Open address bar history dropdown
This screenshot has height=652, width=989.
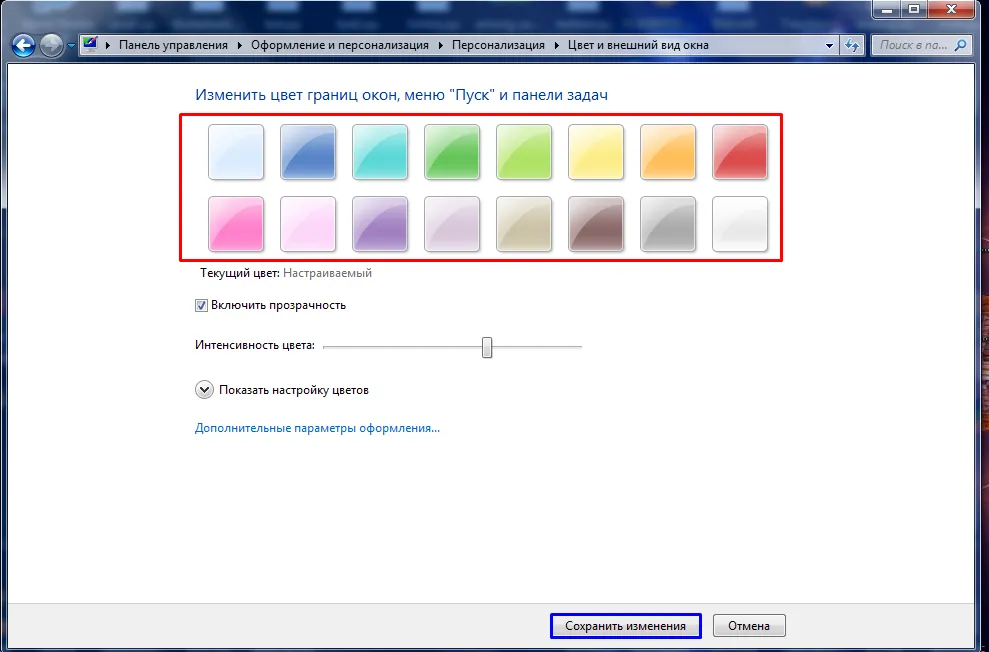click(x=829, y=45)
